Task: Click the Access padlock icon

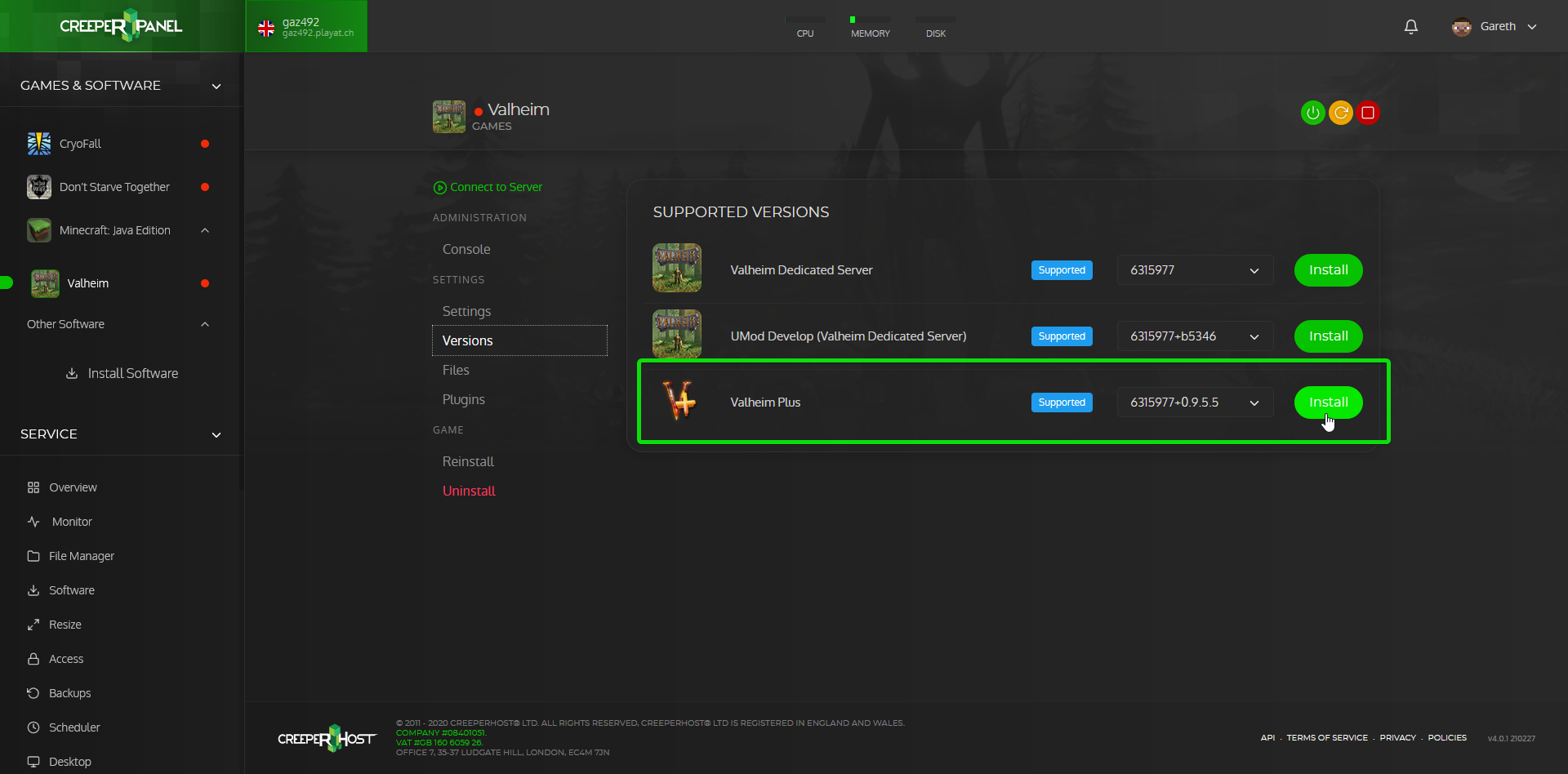Action: click(x=33, y=659)
